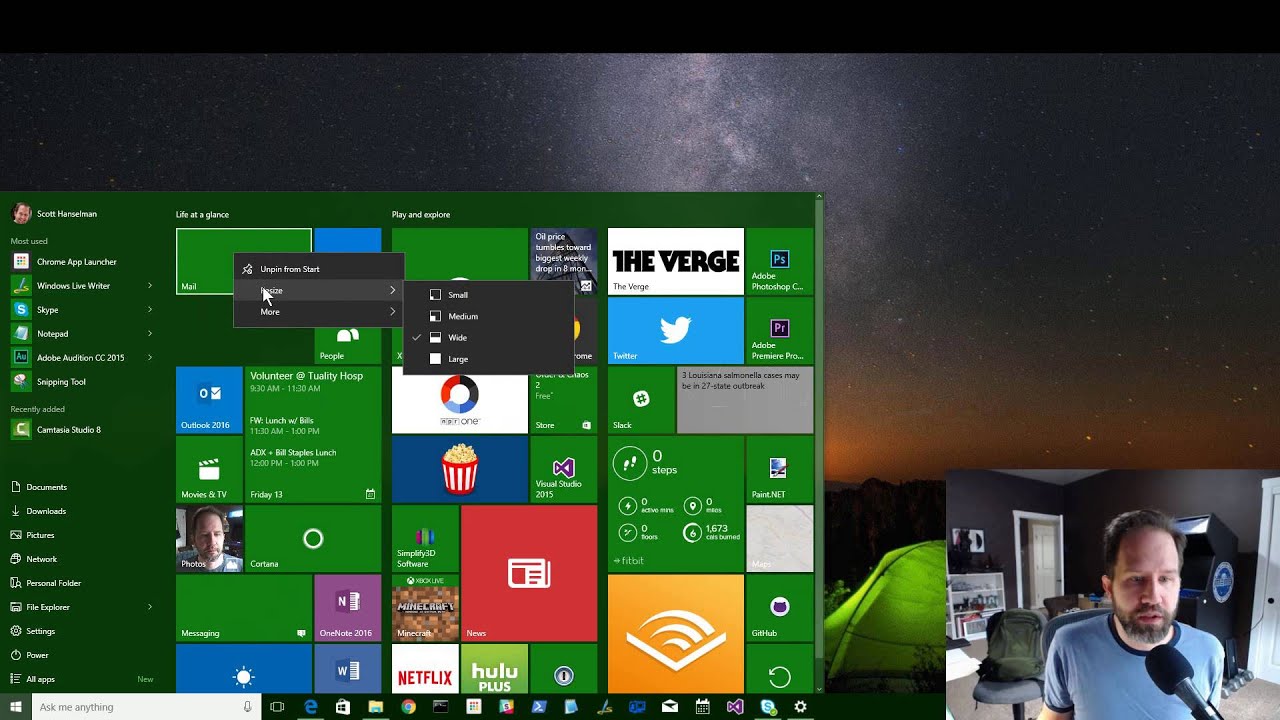
Task: Open the GitHub tile
Action: [x=780, y=608]
